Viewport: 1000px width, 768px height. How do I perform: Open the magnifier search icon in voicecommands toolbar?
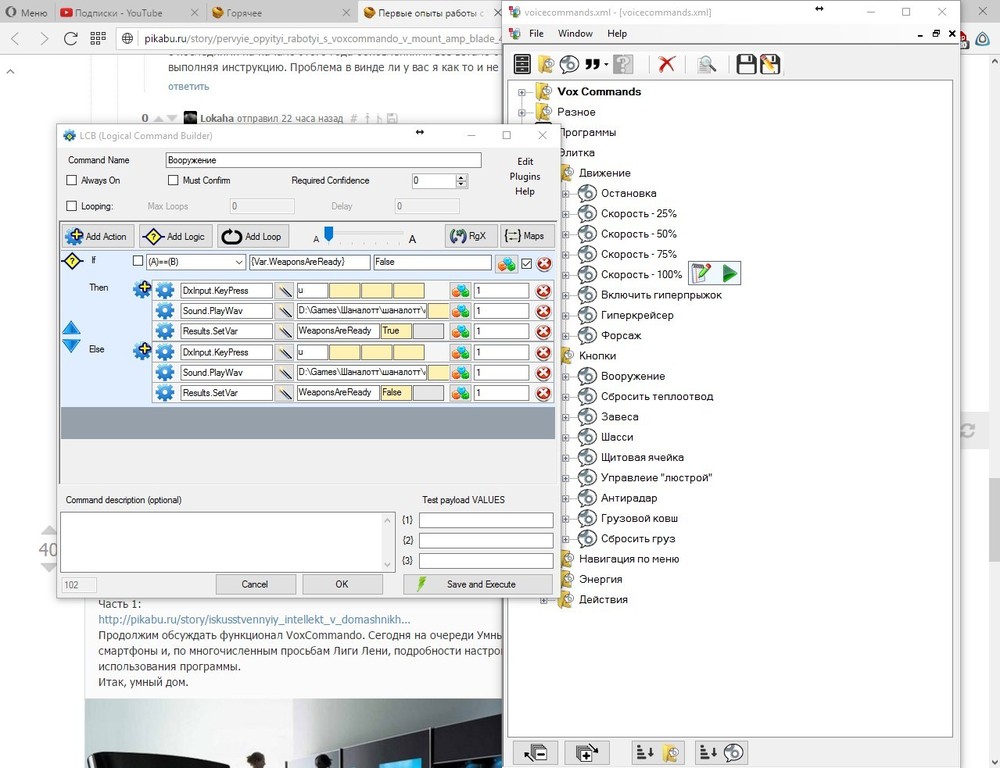tap(705, 64)
